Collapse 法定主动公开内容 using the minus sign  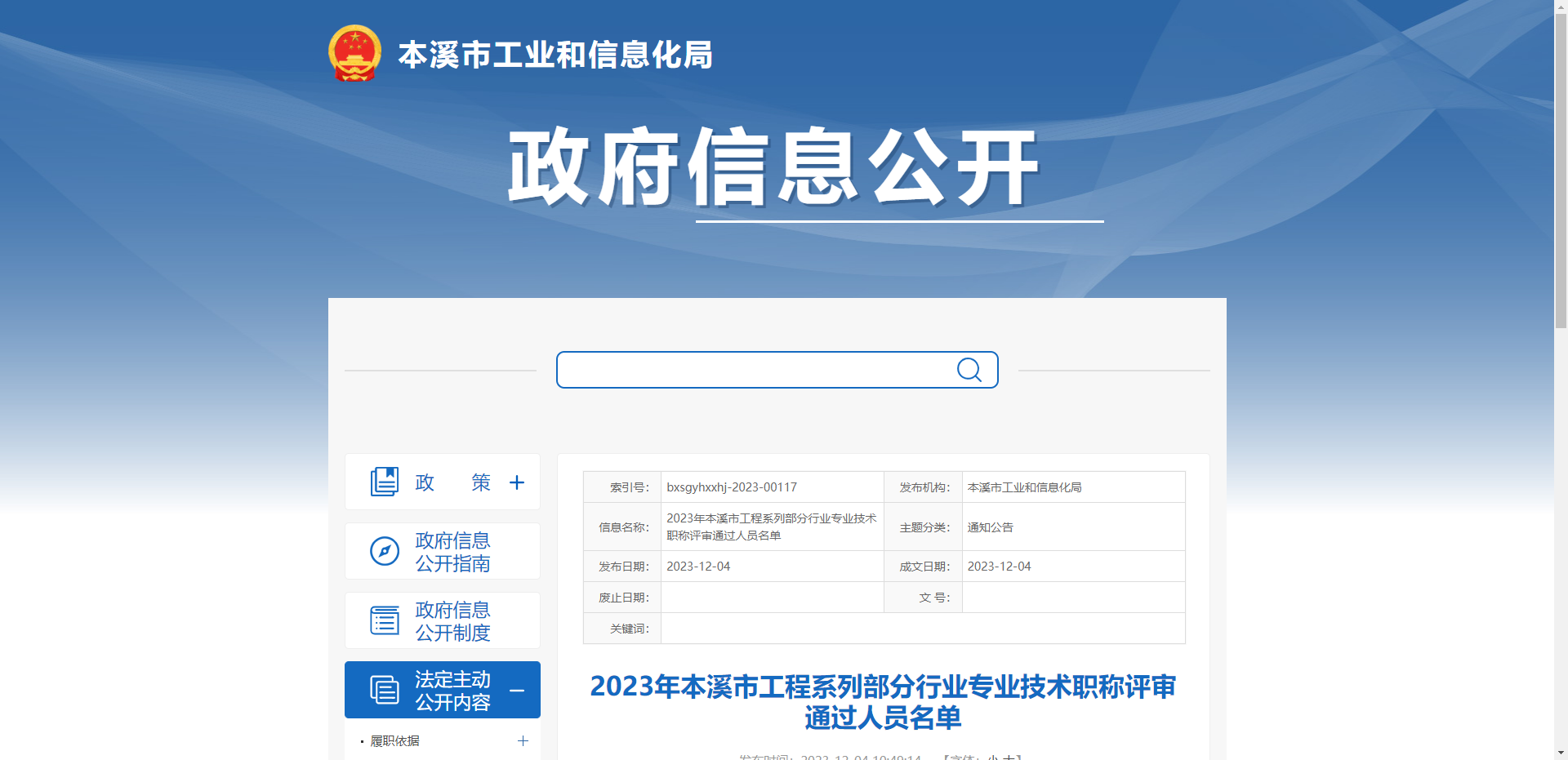click(x=517, y=690)
